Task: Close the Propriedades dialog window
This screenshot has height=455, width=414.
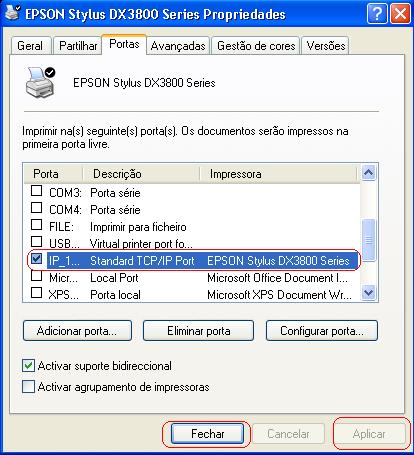Action: (x=400, y=14)
